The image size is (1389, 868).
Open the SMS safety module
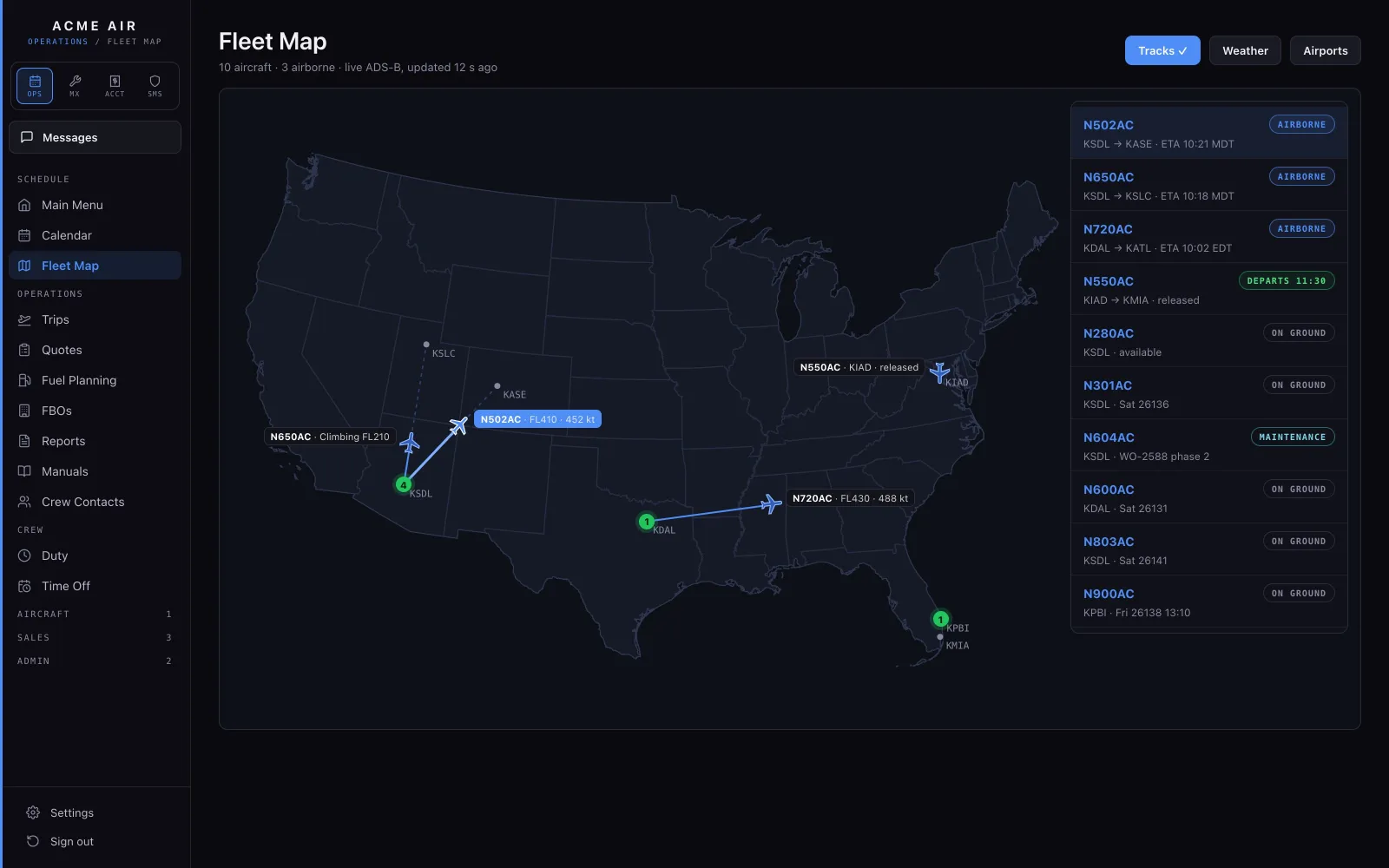click(155, 86)
